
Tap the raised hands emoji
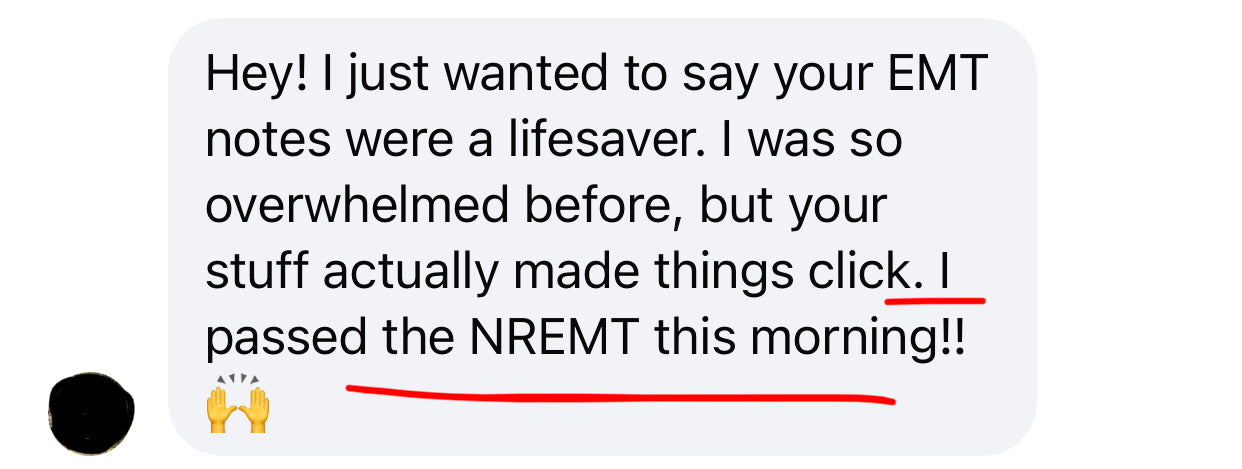(x=238, y=405)
